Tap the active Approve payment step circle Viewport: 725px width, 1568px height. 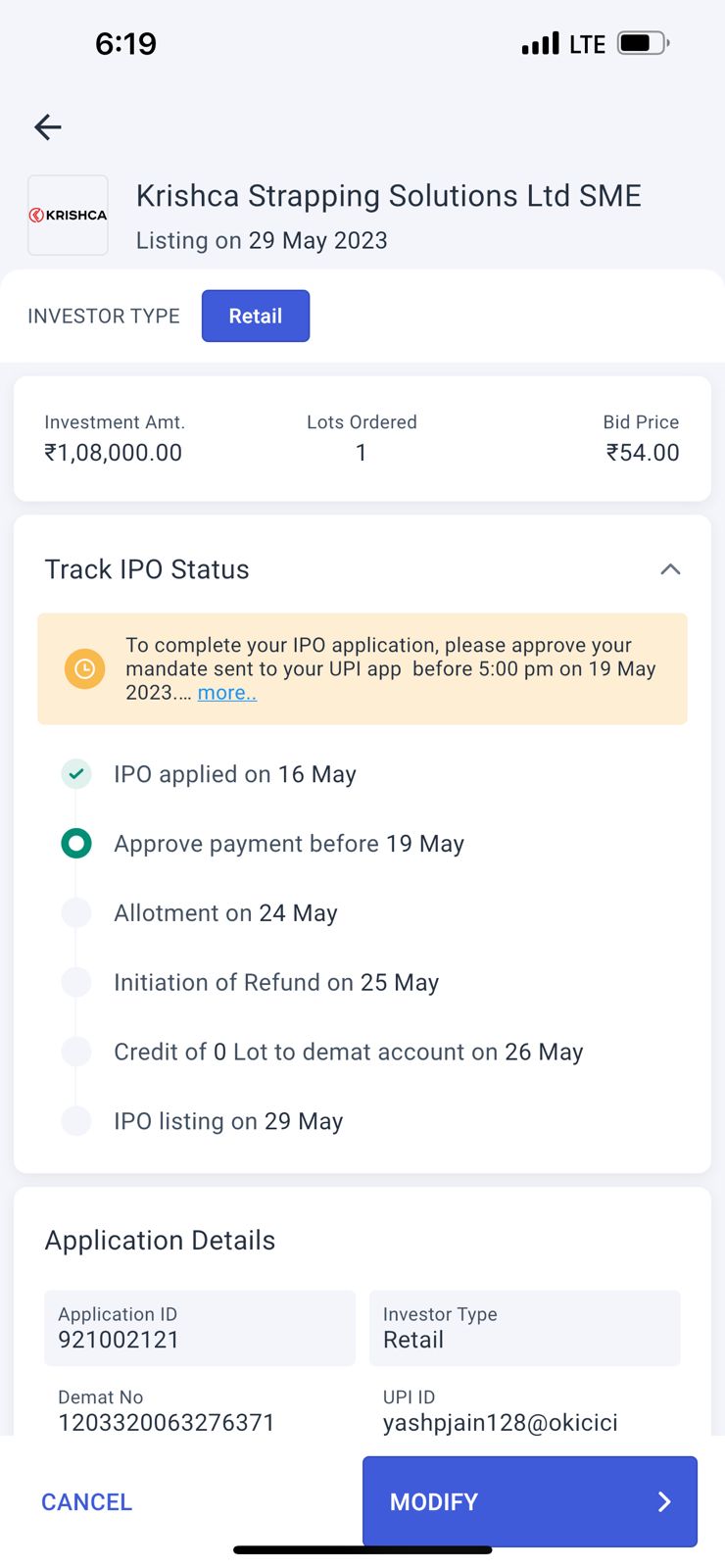76,843
